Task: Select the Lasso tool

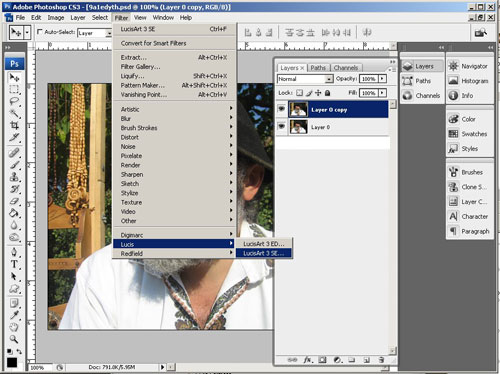Action: [x=14, y=101]
